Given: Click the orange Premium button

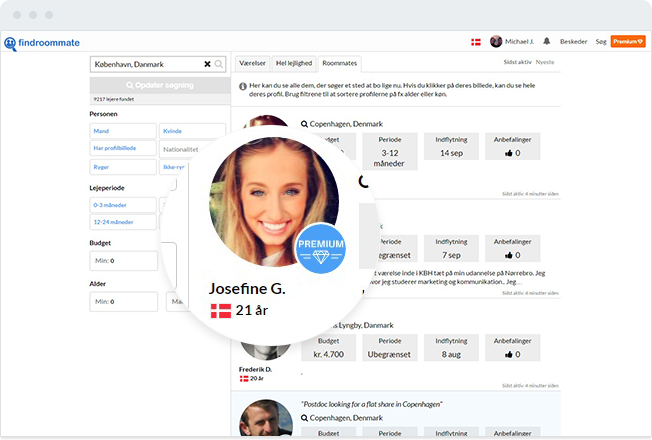Looking at the screenshot, I should [628, 42].
